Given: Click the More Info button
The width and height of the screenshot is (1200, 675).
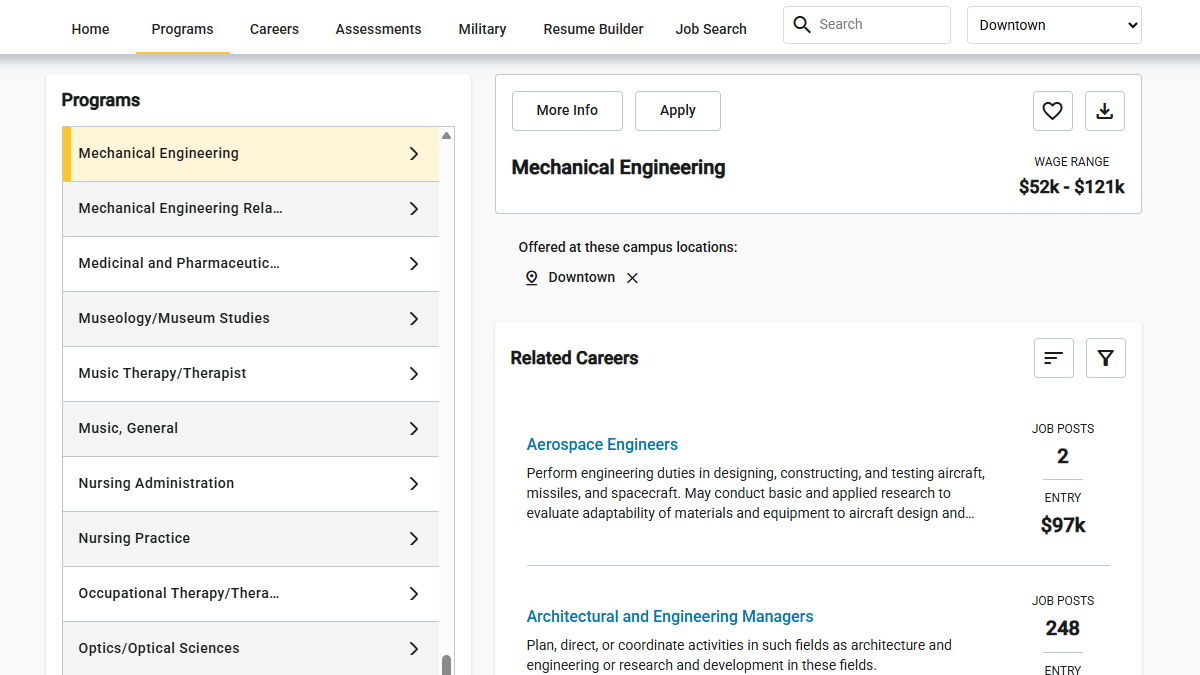Looking at the screenshot, I should 567,111.
